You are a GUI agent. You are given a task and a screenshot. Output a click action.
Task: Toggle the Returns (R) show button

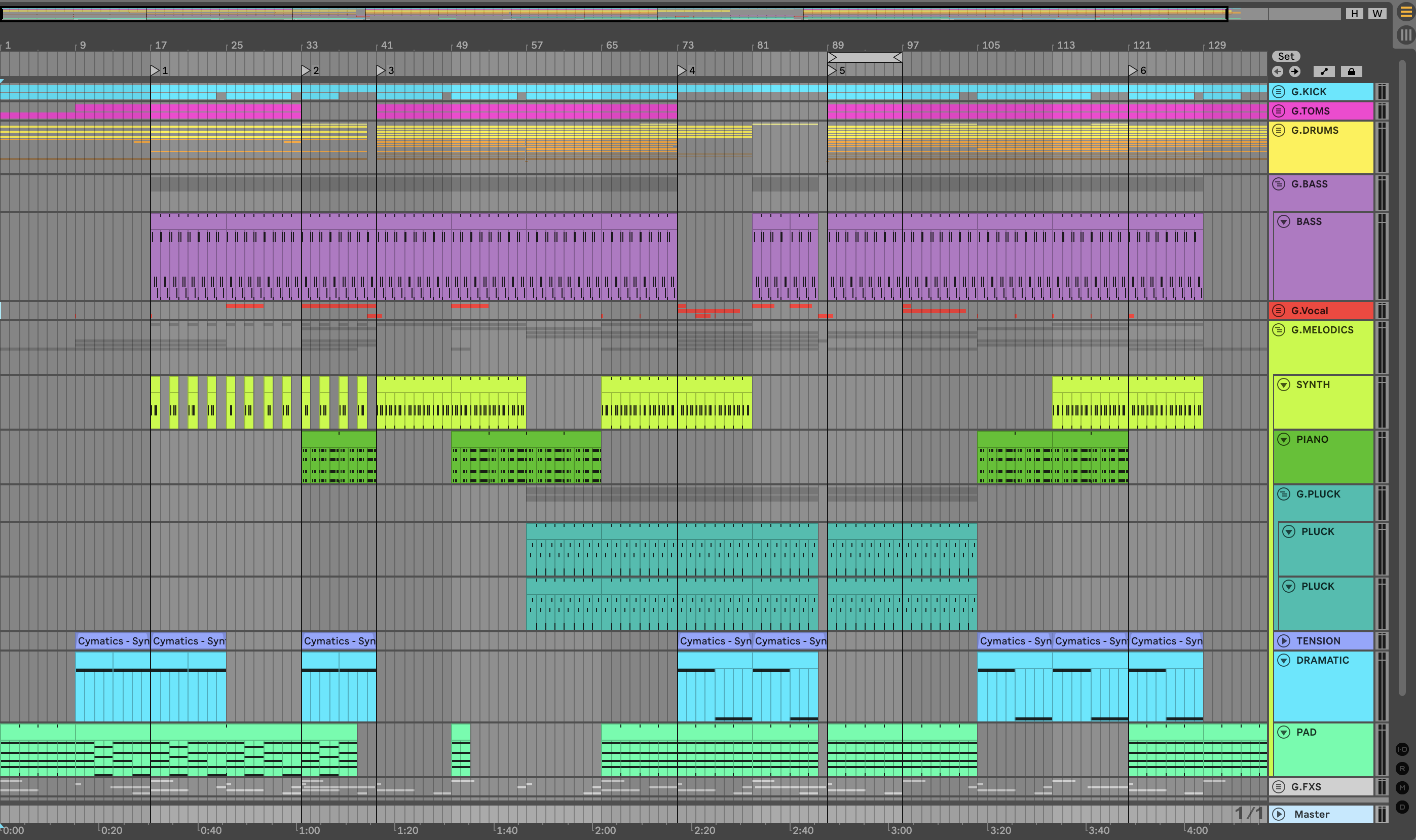coord(1402,769)
